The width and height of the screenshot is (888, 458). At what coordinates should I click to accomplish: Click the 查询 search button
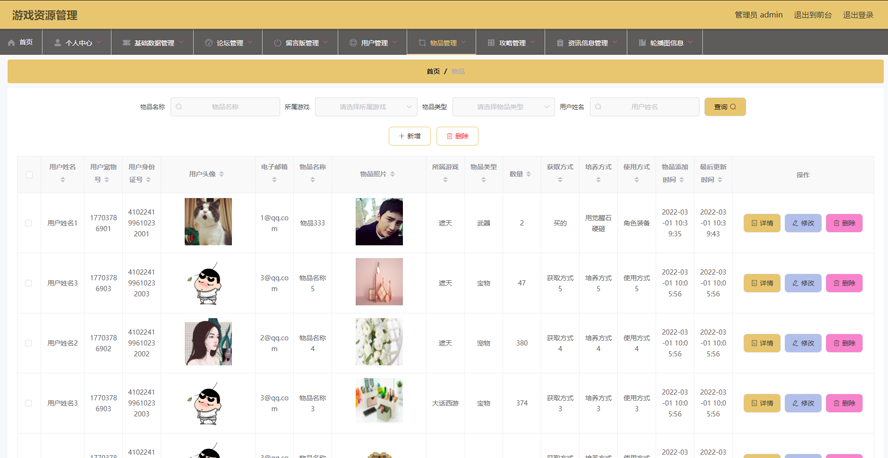[725, 106]
